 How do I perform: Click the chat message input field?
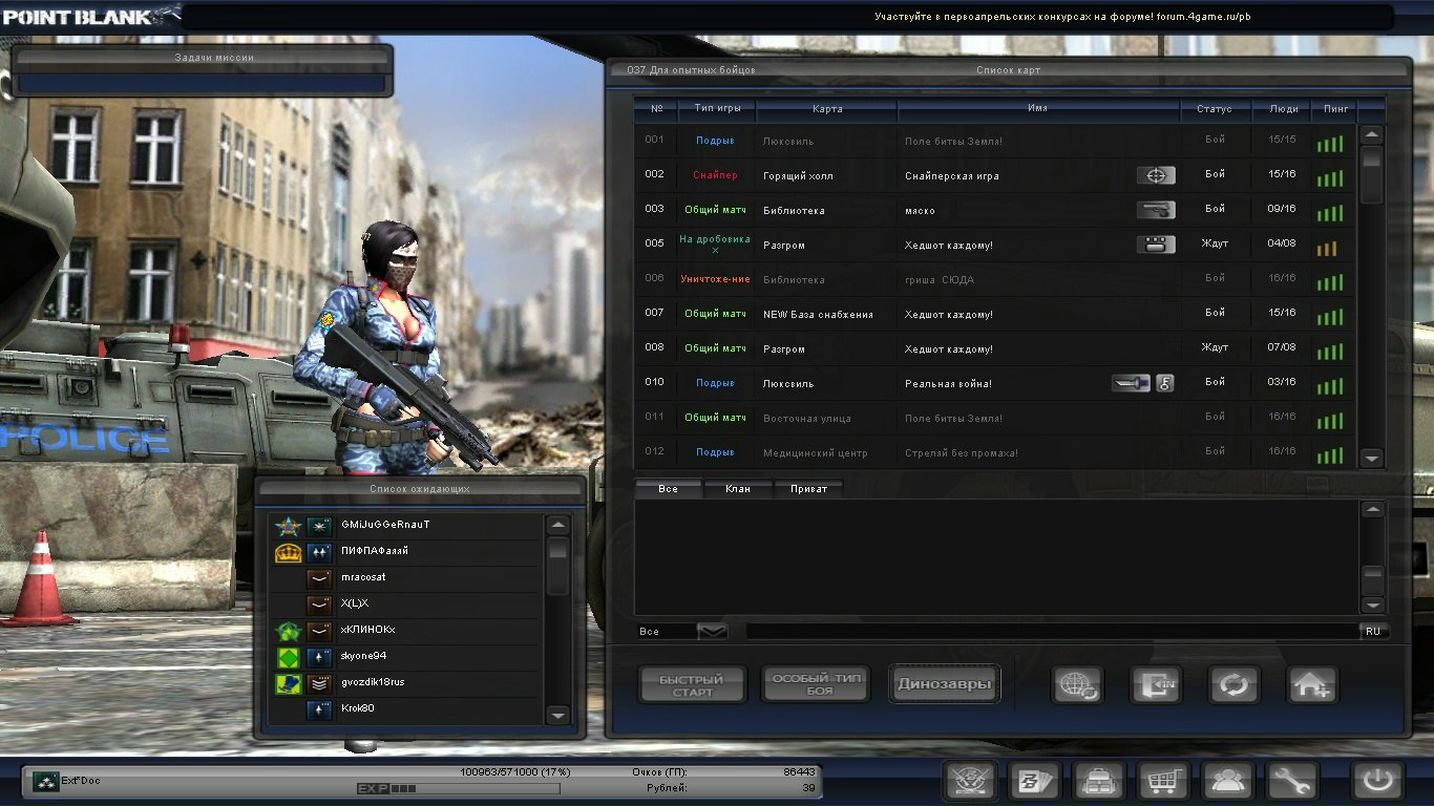[x=1050, y=632]
